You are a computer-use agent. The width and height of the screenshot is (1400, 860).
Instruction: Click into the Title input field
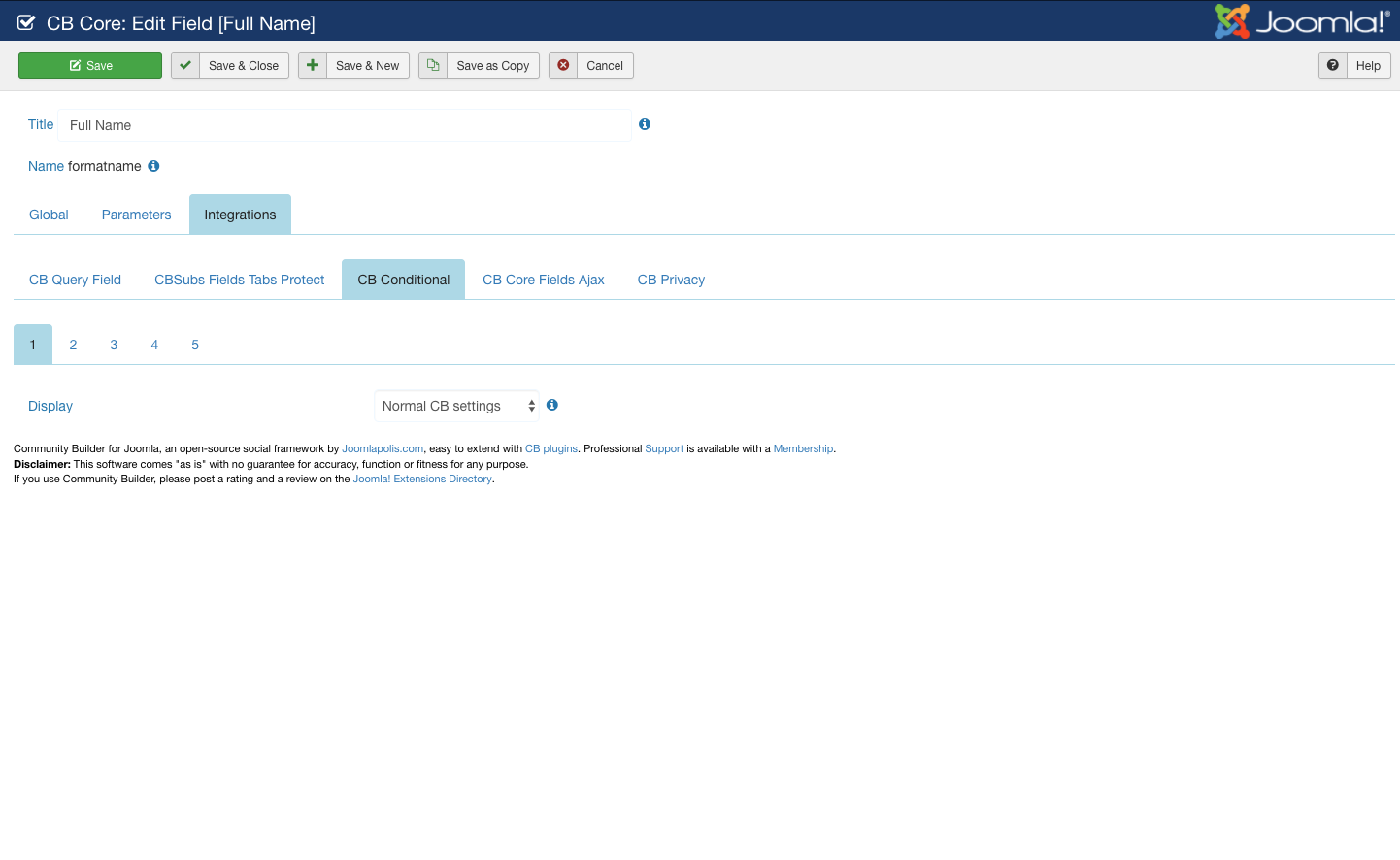tap(345, 125)
